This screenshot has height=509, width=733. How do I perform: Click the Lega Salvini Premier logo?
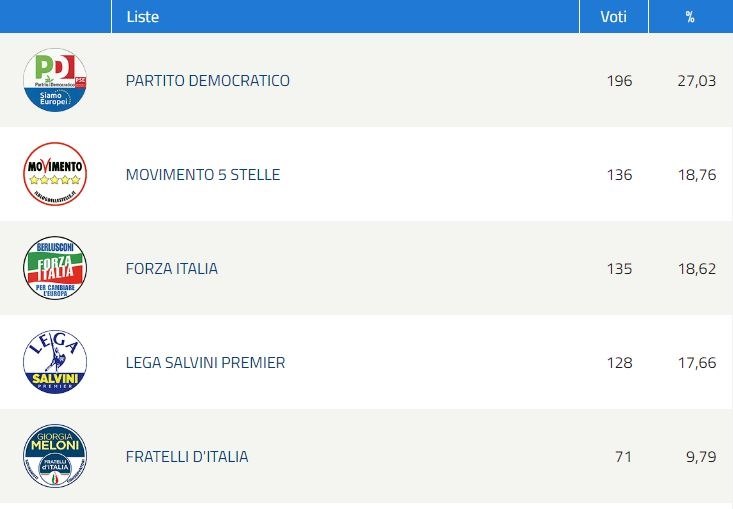[55, 362]
